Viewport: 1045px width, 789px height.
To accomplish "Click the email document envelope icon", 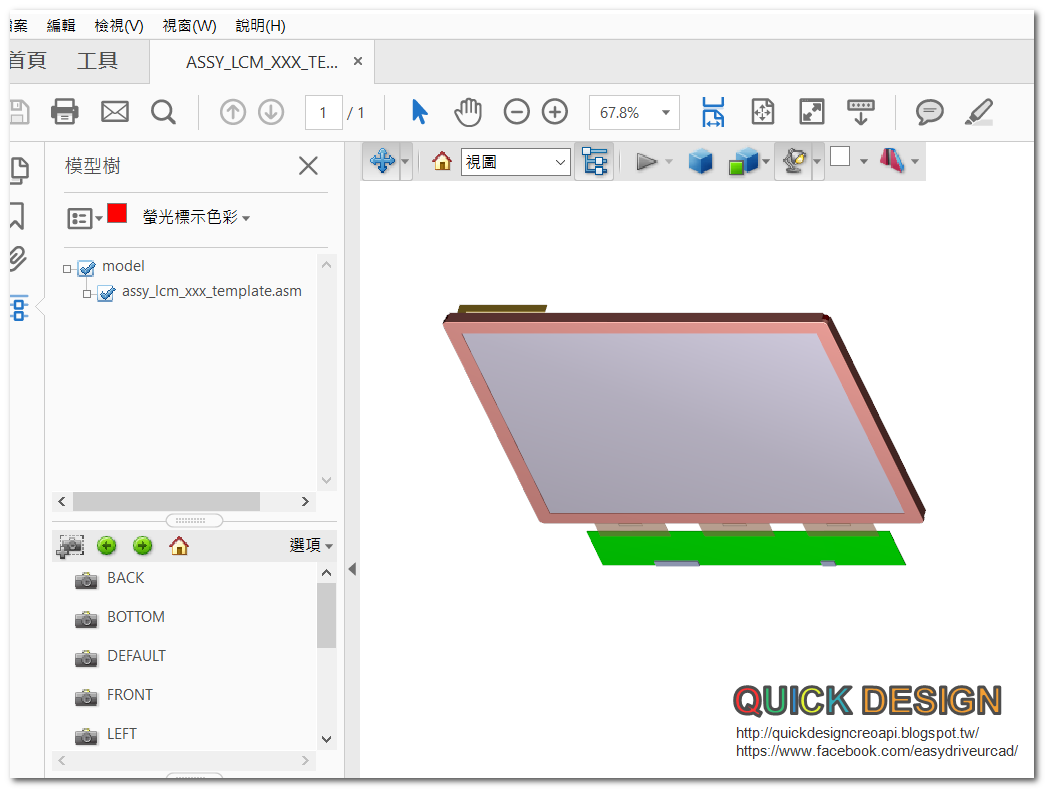I will (x=114, y=112).
